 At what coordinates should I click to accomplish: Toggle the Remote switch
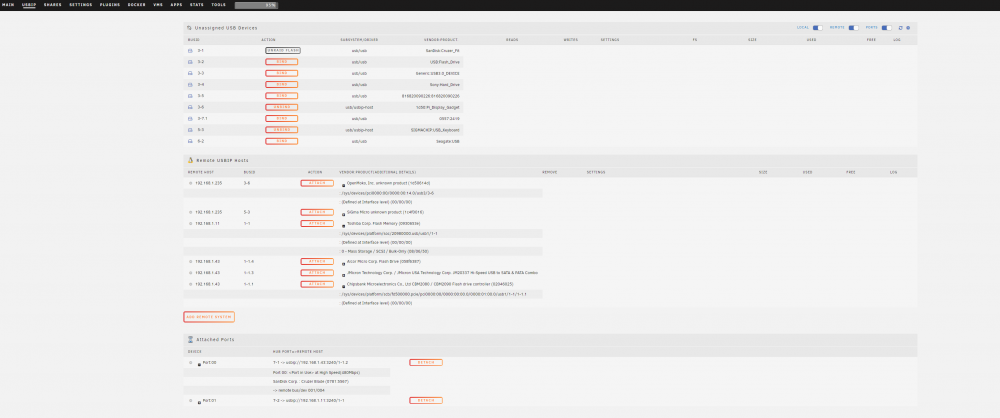[x=853, y=28]
